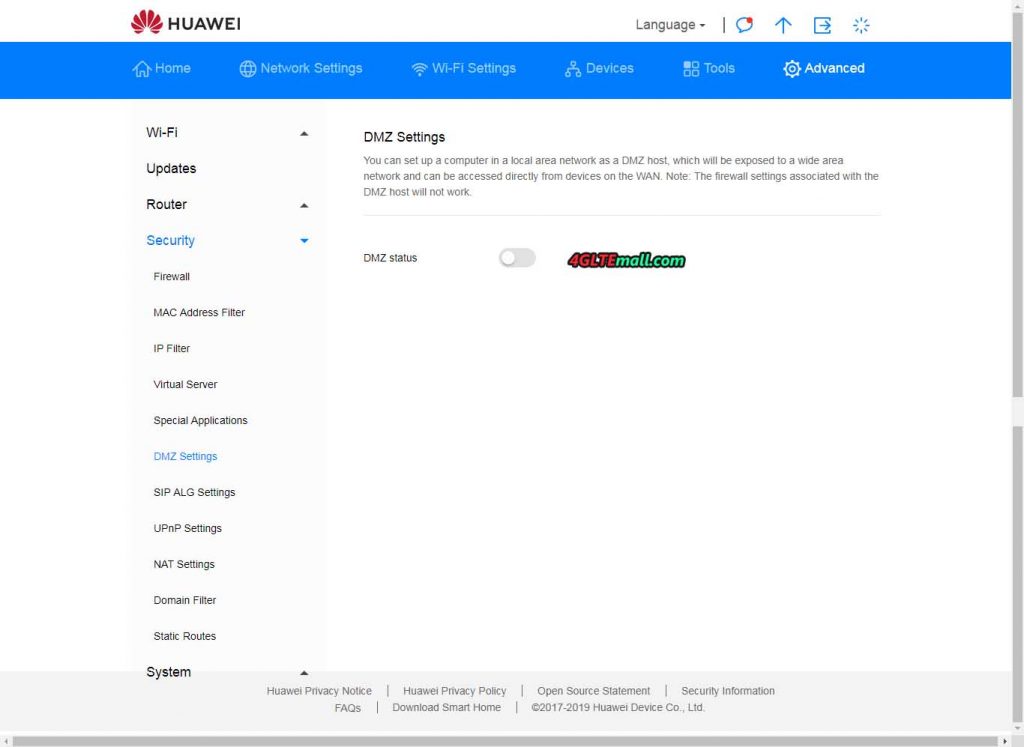Open the Language dropdown
The width and height of the screenshot is (1024, 747).
click(x=668, y=25)
